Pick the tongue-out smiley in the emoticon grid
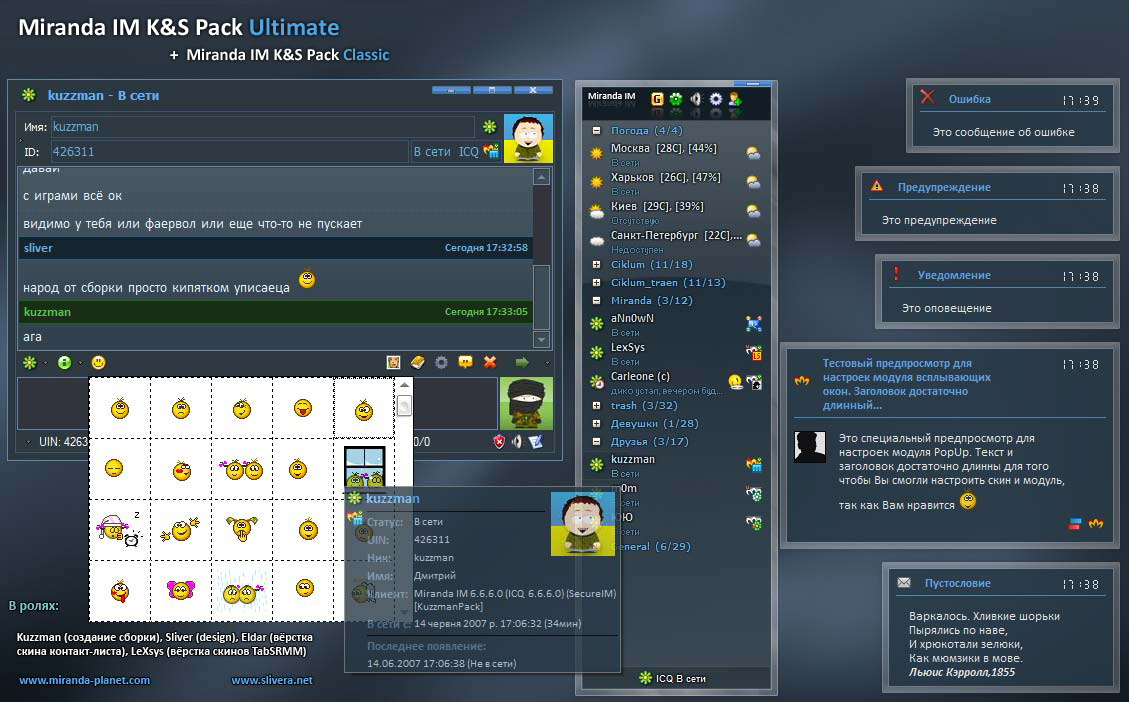Image resolution: width=1129 pixels, height=702 pixels. tap(120, 591)
